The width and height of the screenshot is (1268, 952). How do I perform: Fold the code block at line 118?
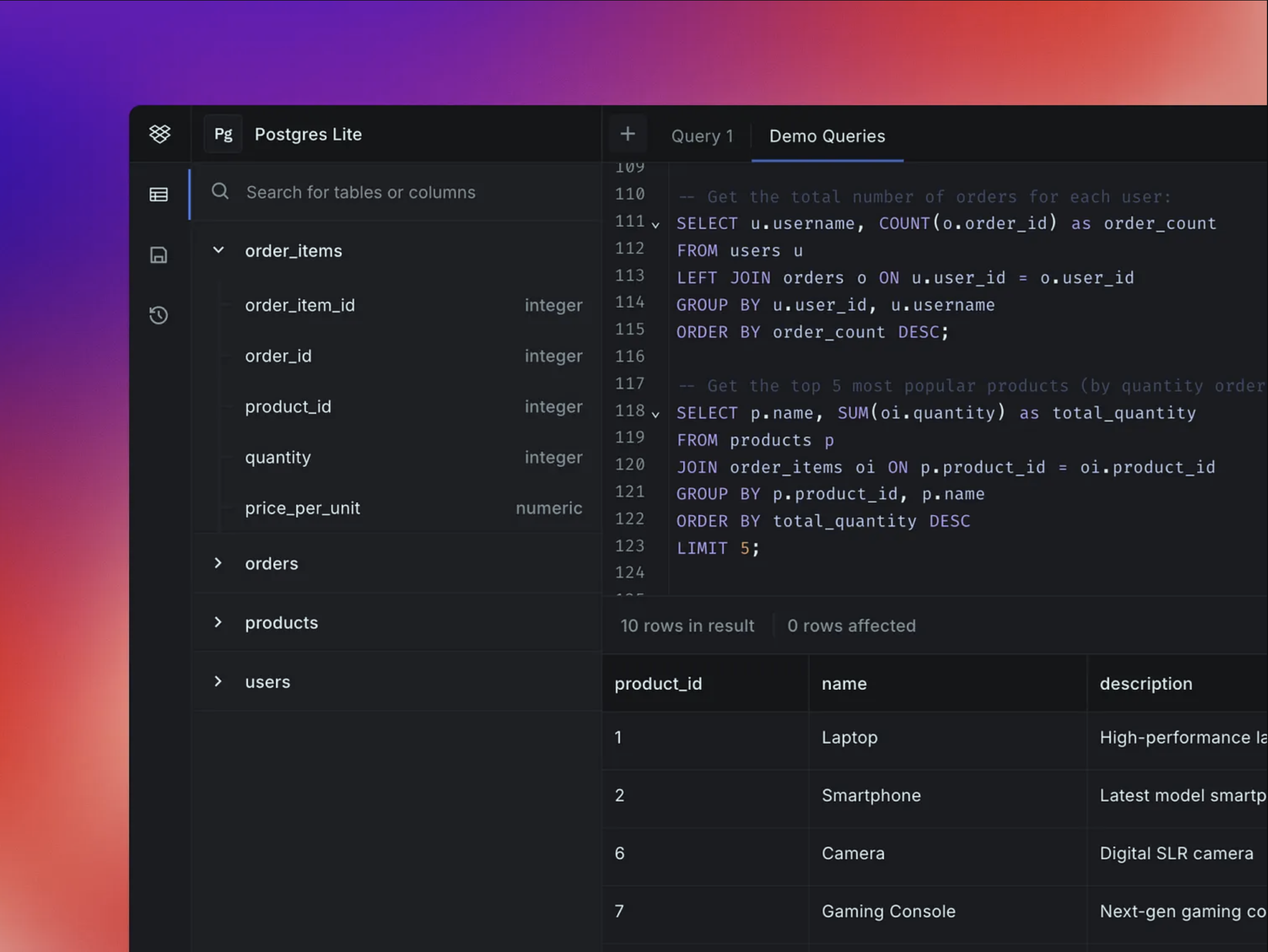[656, 414]
